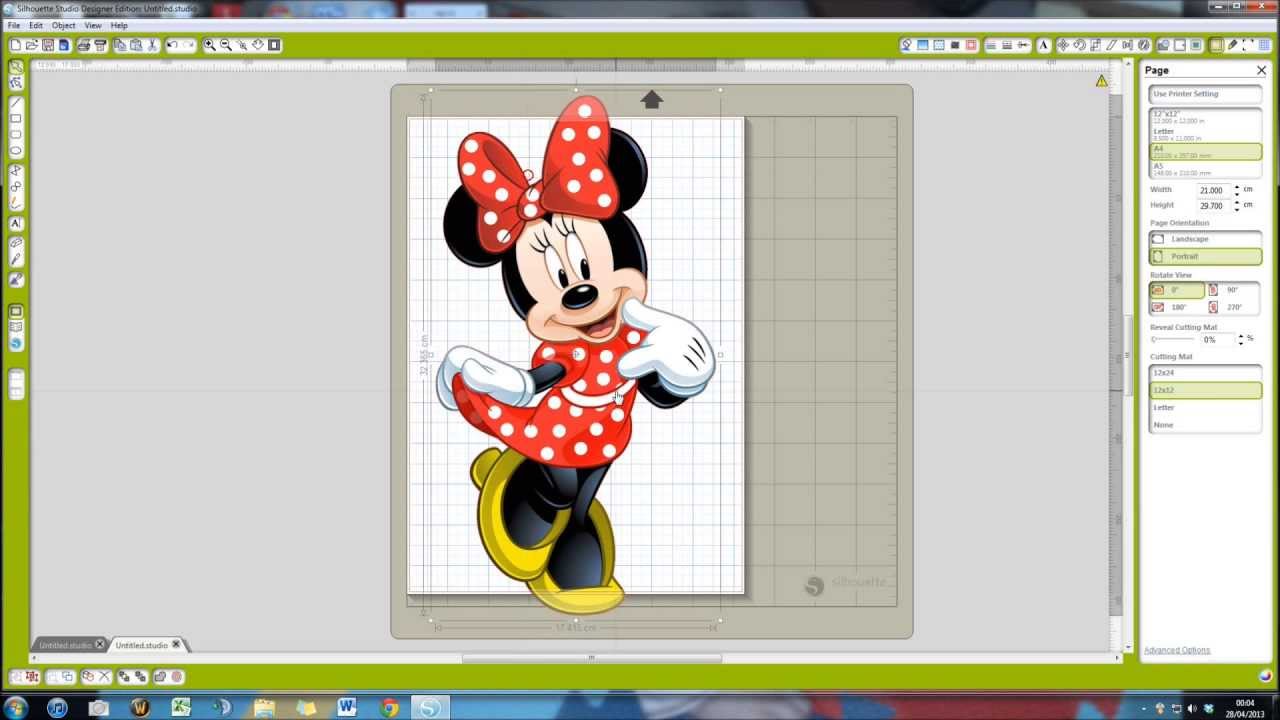
Task: Select Portrait page orientation
Action: click(1205, 256)
